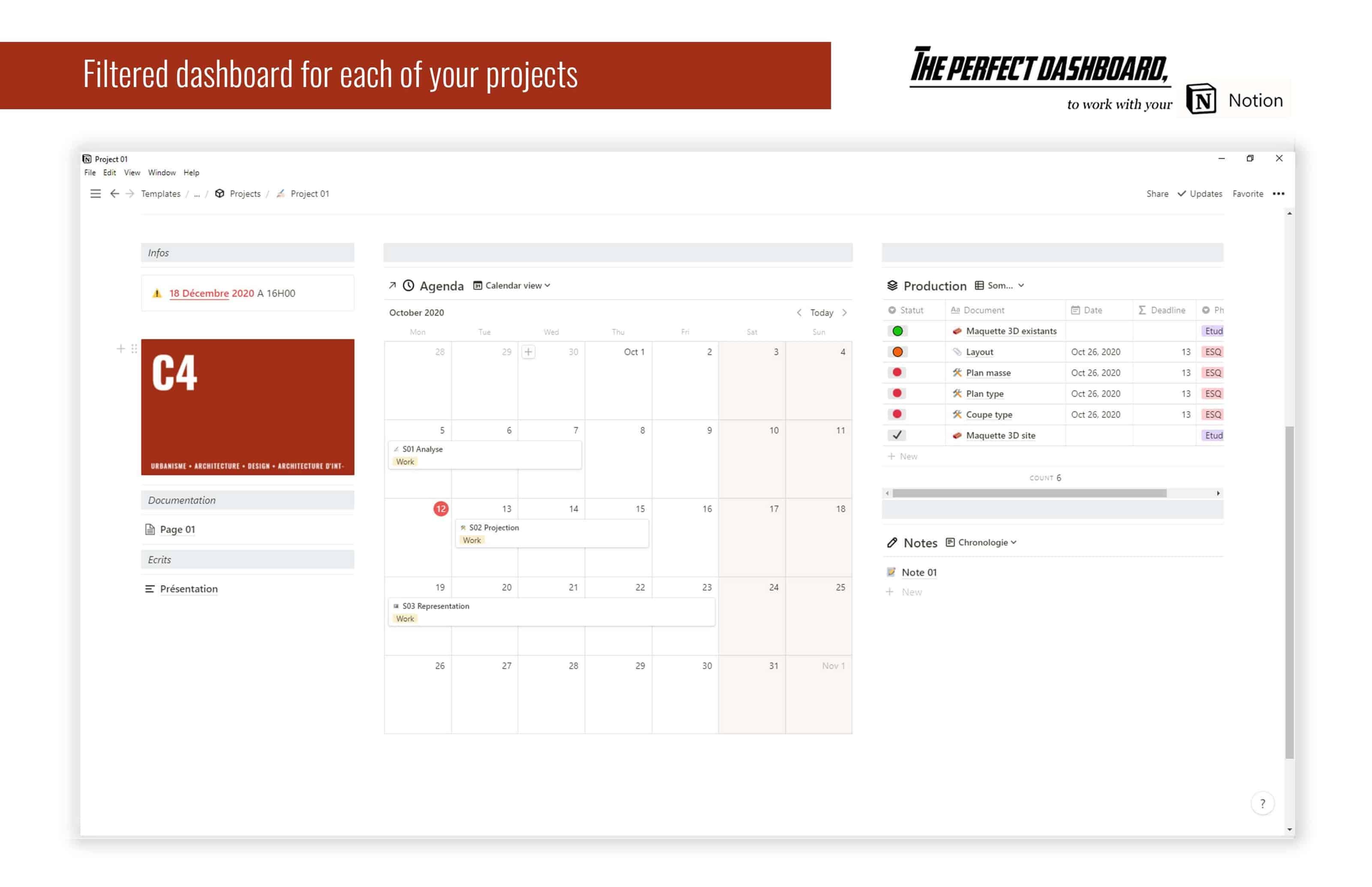Open the Note 01 entry
The image size is (1372, 887).
(919, 572)
